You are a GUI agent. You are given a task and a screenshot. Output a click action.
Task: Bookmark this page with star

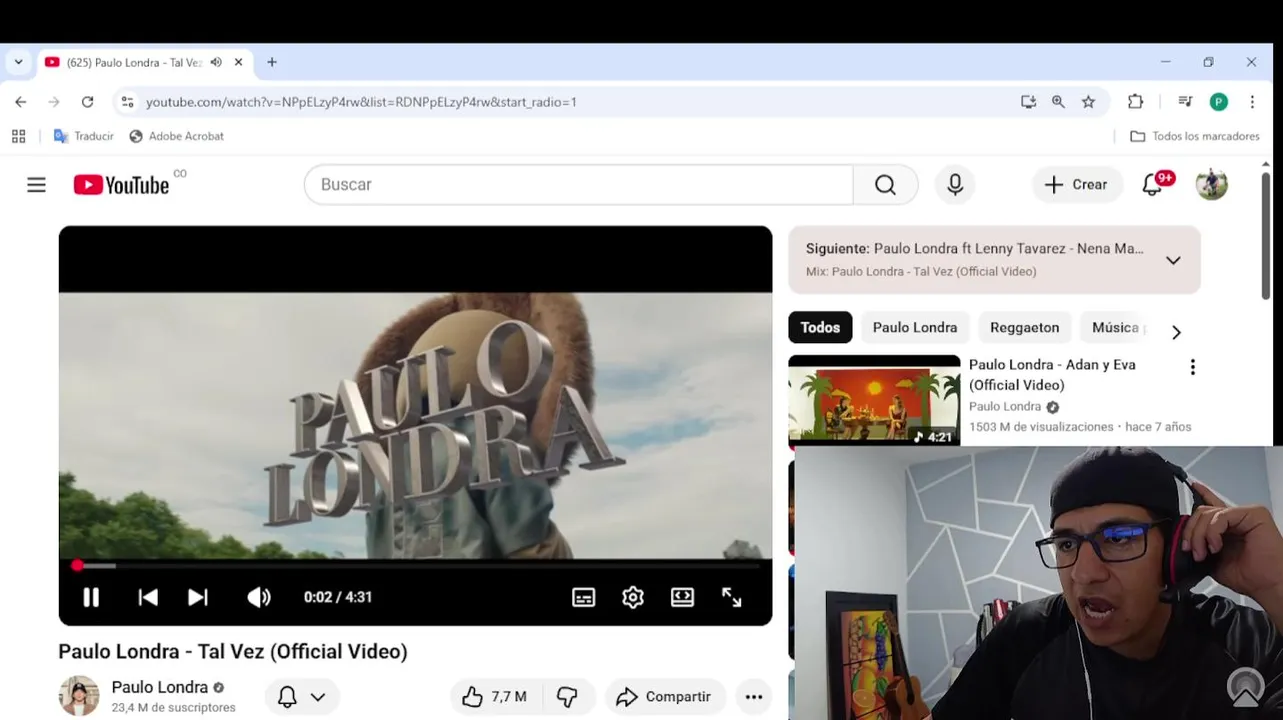(1088, 102)
